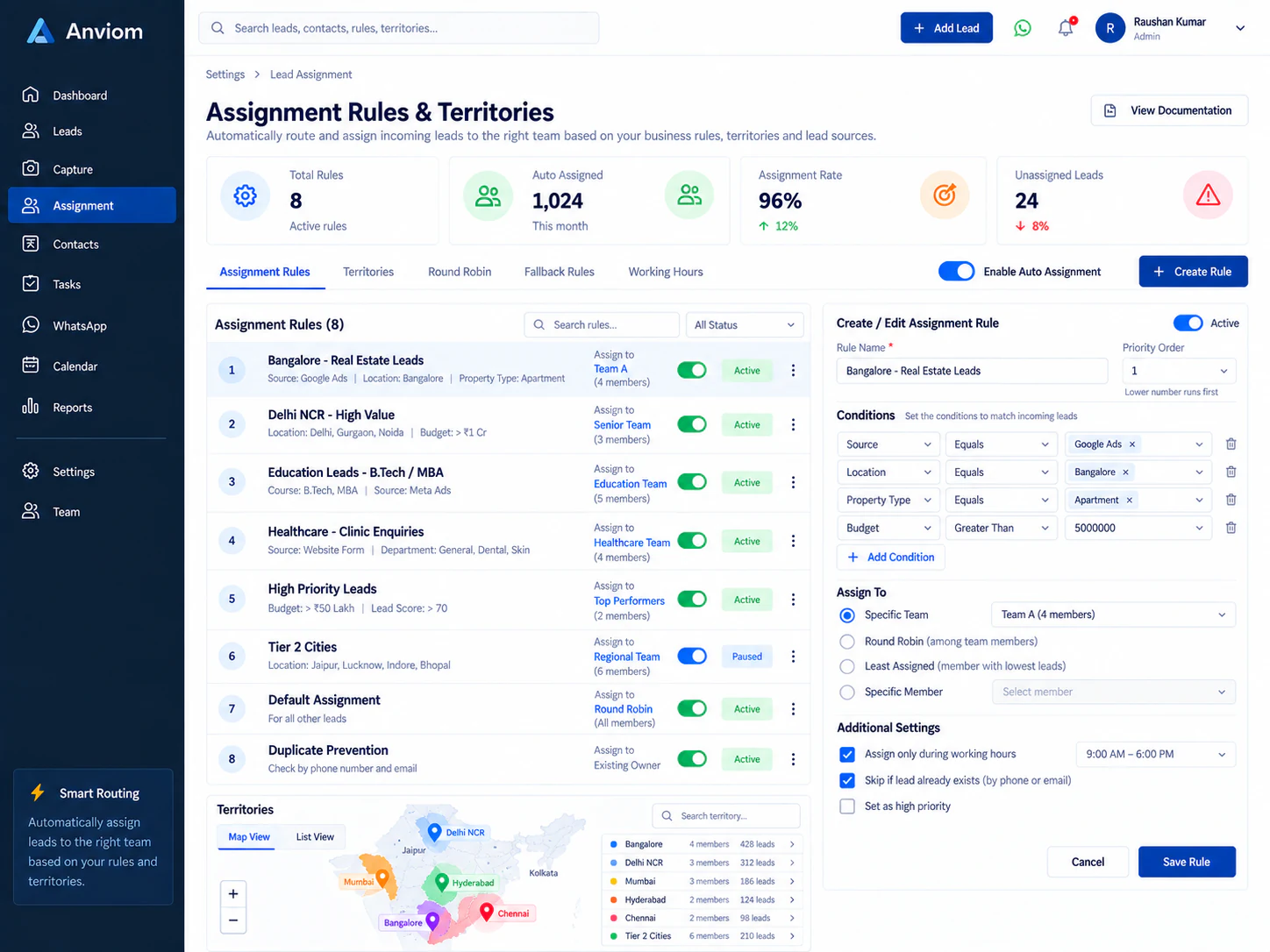Click the Delhi NCR map pin
1270x952 pixels.
click(434, 831)
